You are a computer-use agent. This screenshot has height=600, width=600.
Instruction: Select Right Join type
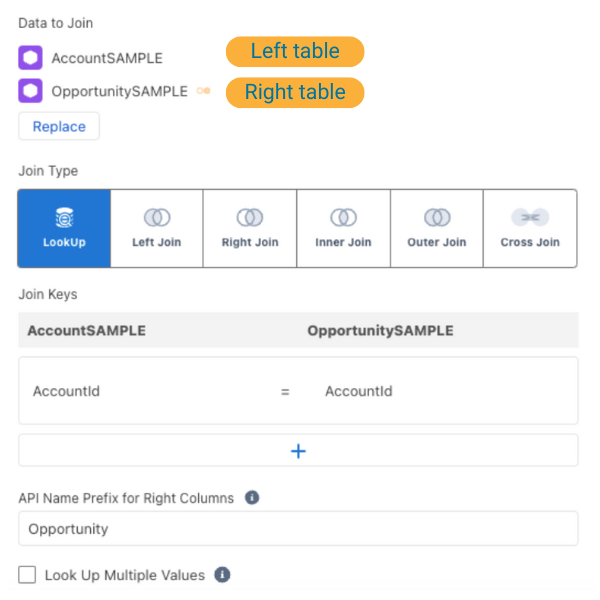pyautogui.click(x=250, y=228)
